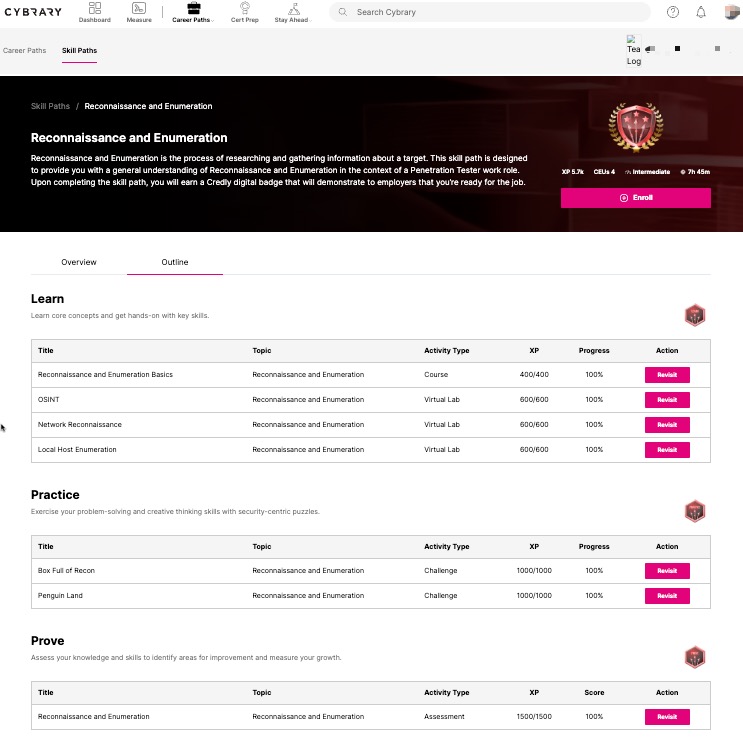Click the Skill Paths breadcrumb link
743x746 pixels.
coord(50,106)
